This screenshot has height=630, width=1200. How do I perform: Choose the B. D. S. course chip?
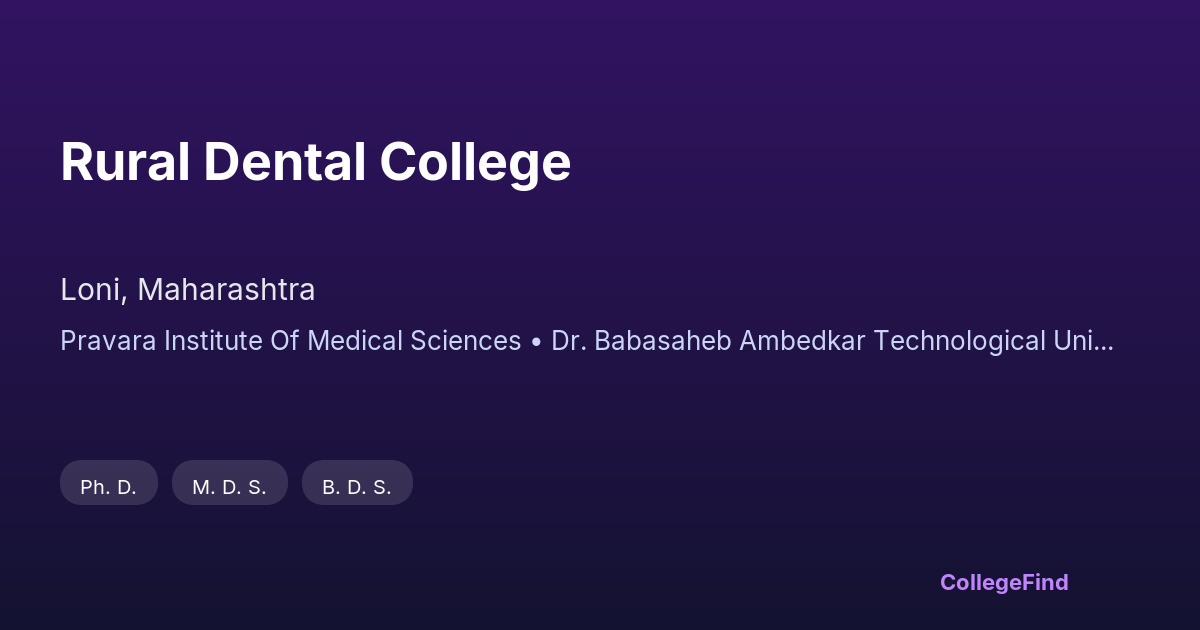click(x=357, y=487)
